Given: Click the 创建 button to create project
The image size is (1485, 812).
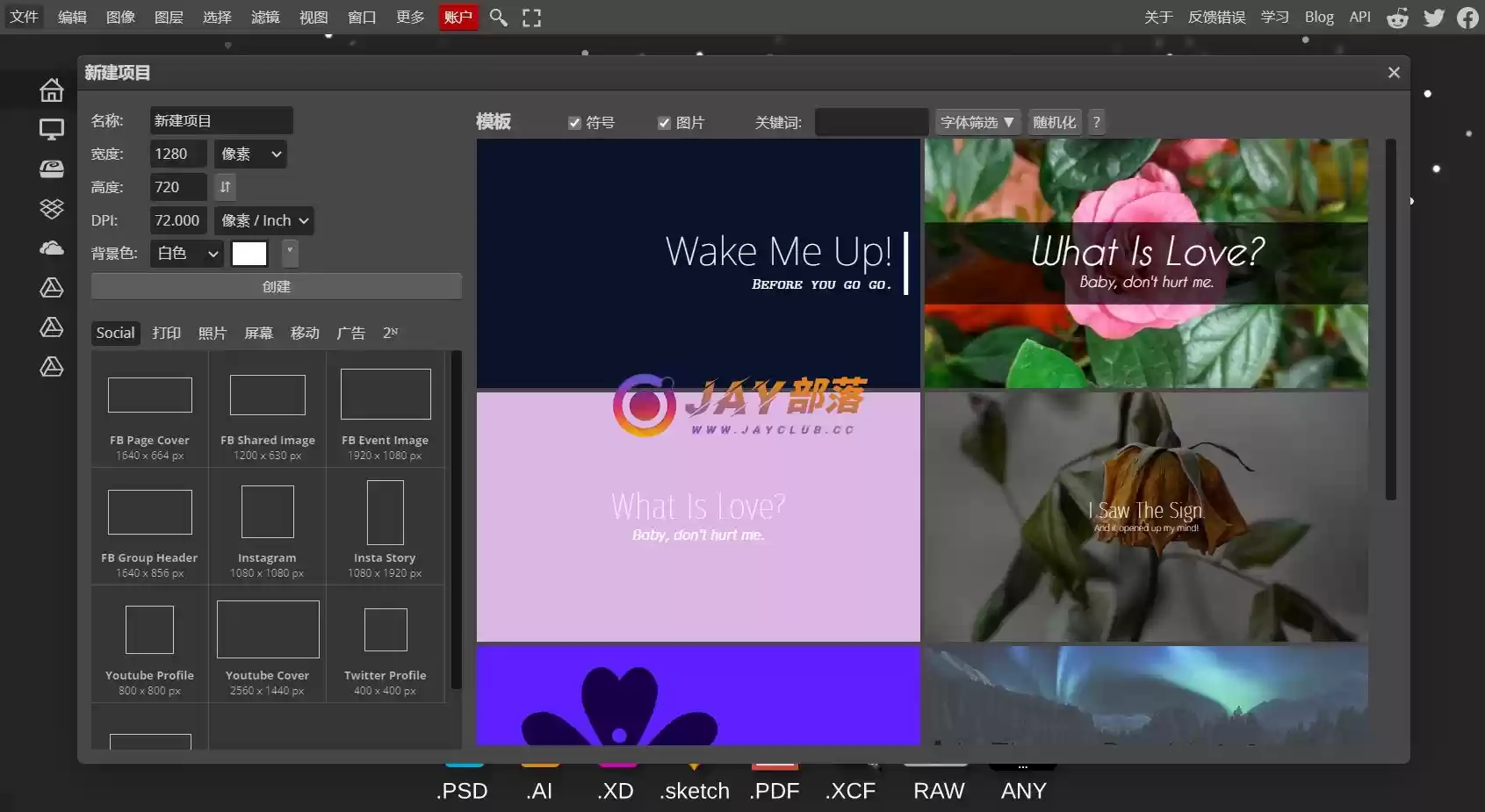Looking at the screenshot, I should point(276,286).
